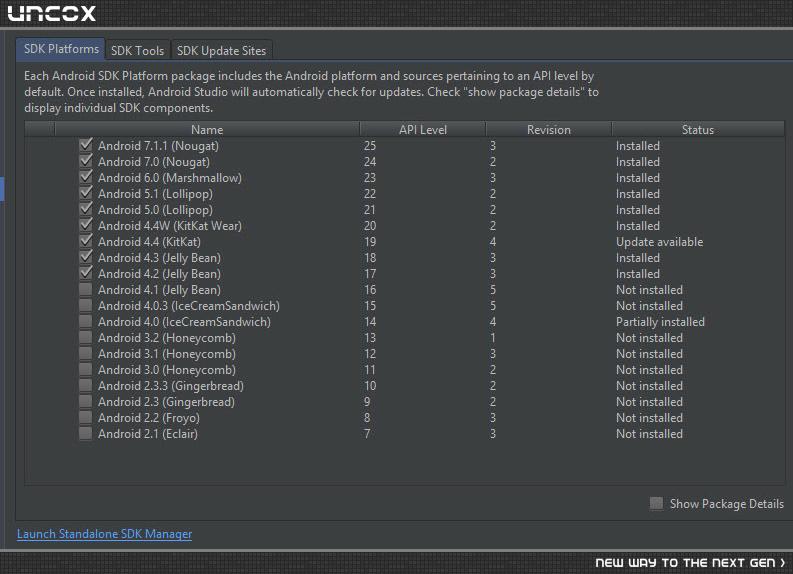The height and width of the screenshot is (574, 793).
Task: Check Android 2.2 (Froyo) checkbox
Action: click(x=86, y=417)
